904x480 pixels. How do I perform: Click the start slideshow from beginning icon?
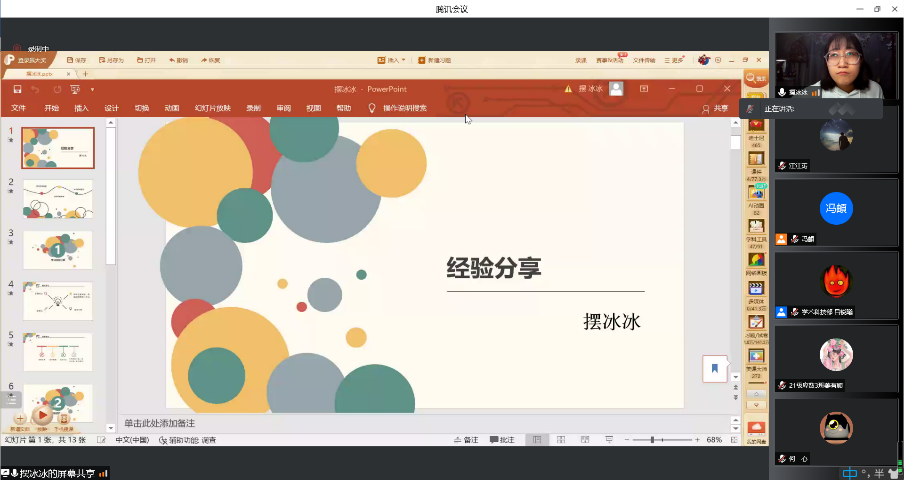pos(75,89)
